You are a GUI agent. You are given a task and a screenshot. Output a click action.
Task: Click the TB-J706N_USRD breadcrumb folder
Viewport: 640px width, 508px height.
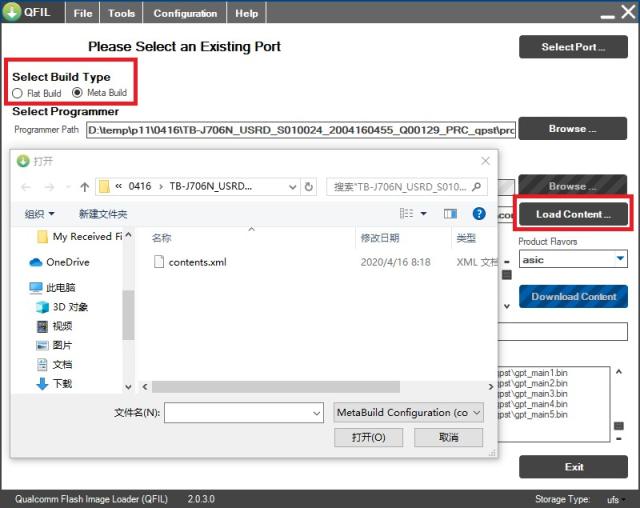click(x=211, y=186)
